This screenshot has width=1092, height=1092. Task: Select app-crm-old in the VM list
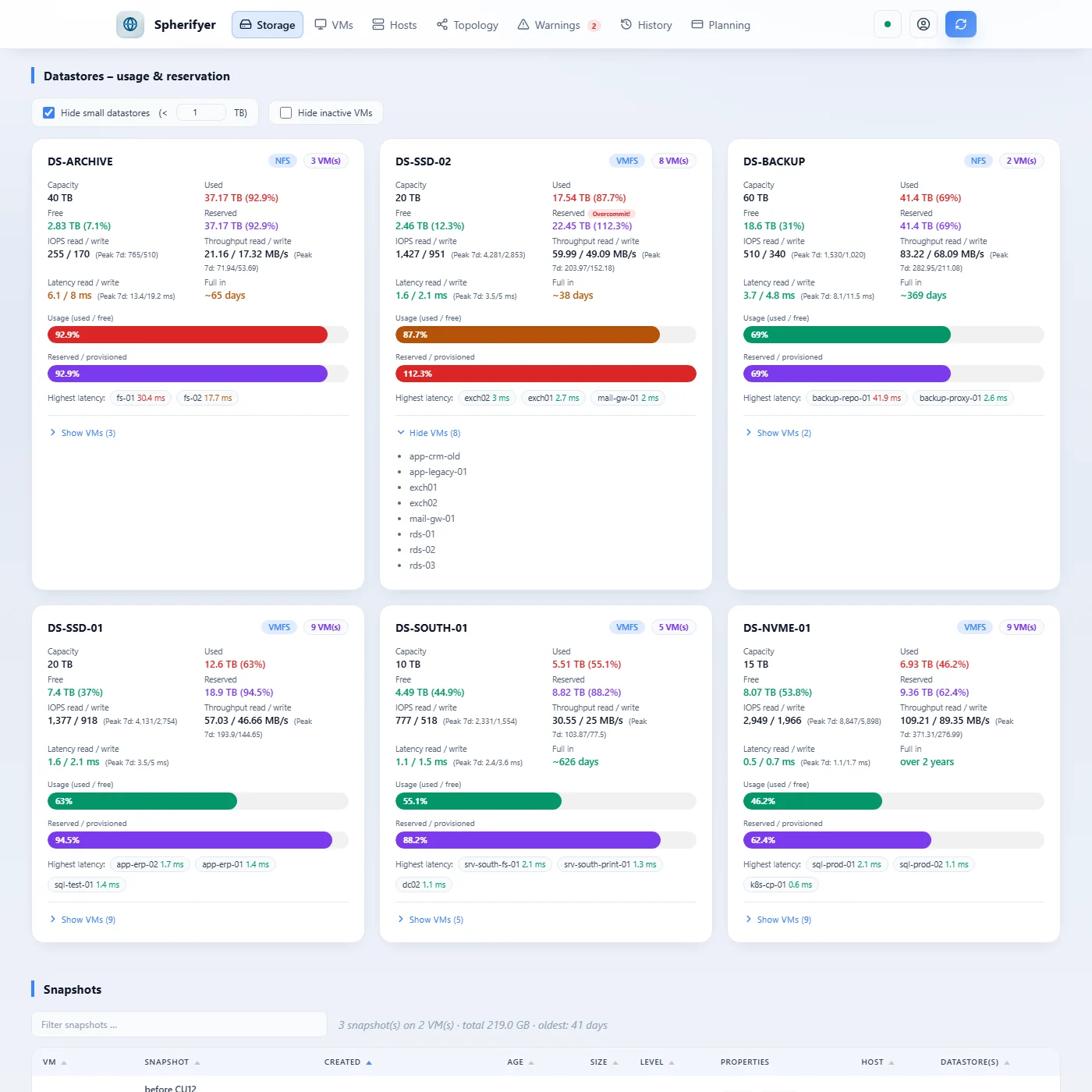point(434,456)
